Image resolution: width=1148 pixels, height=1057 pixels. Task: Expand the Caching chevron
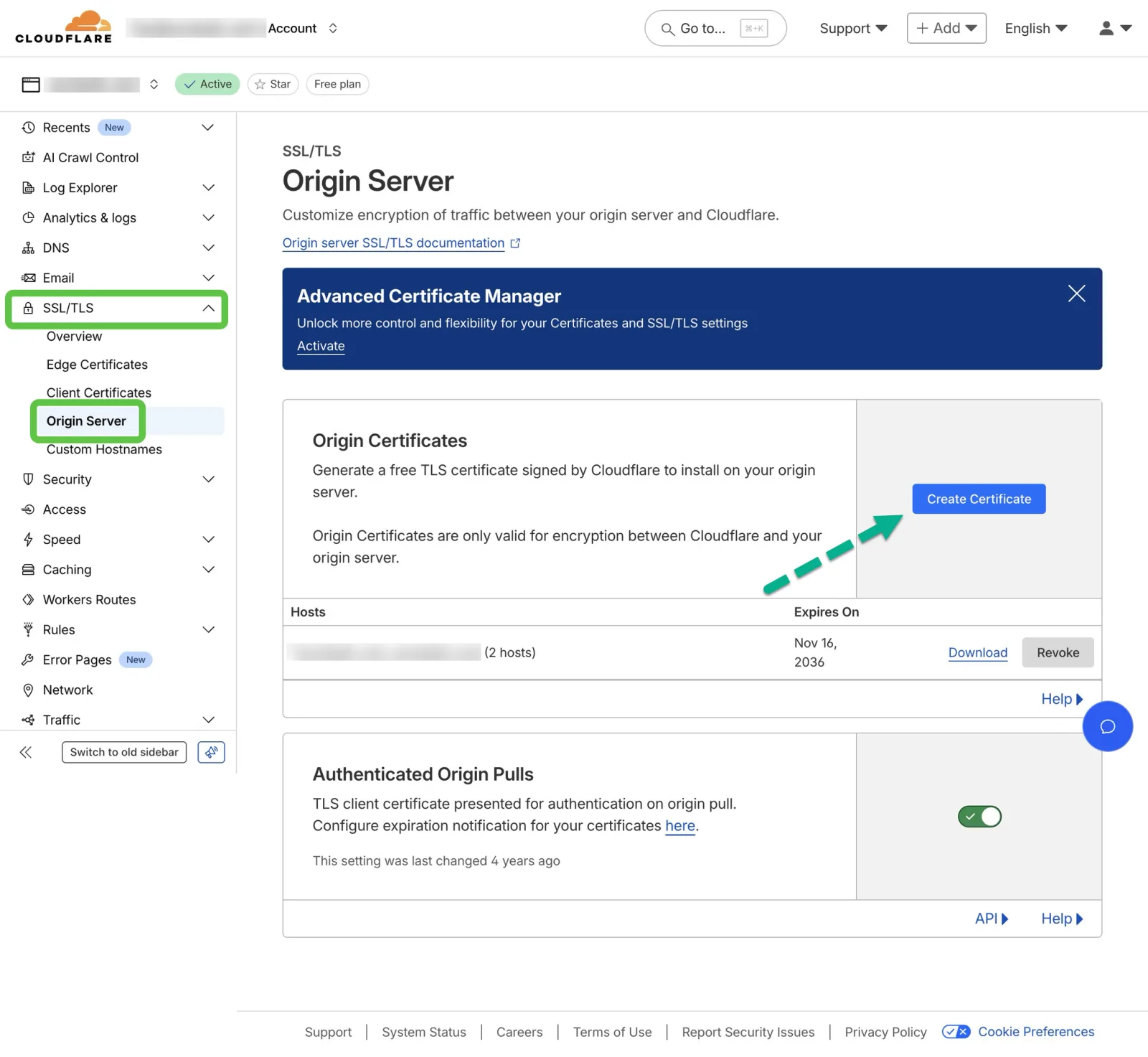coord(208,570)
